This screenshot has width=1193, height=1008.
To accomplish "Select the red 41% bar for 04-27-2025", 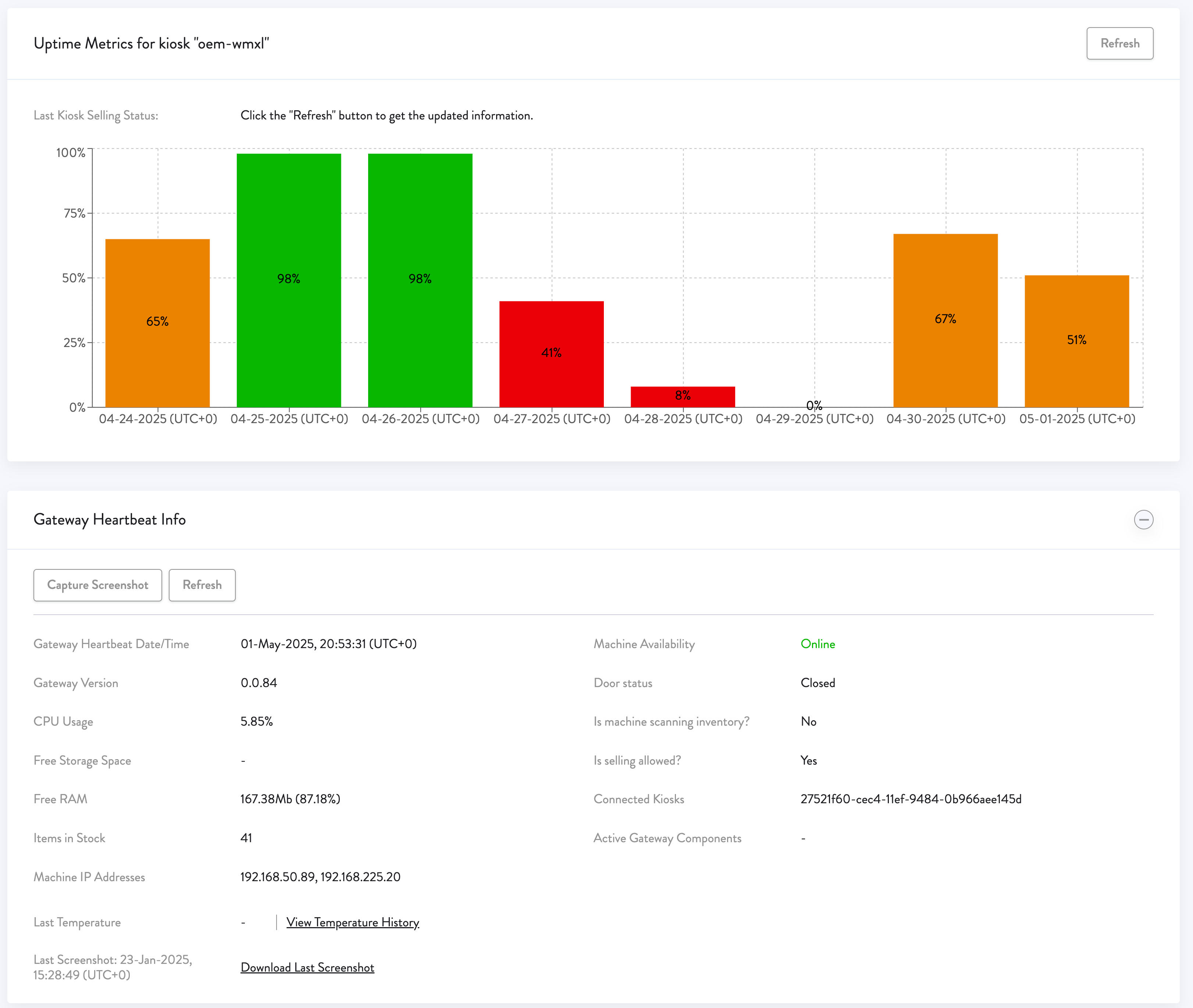I will click(552, 354).
